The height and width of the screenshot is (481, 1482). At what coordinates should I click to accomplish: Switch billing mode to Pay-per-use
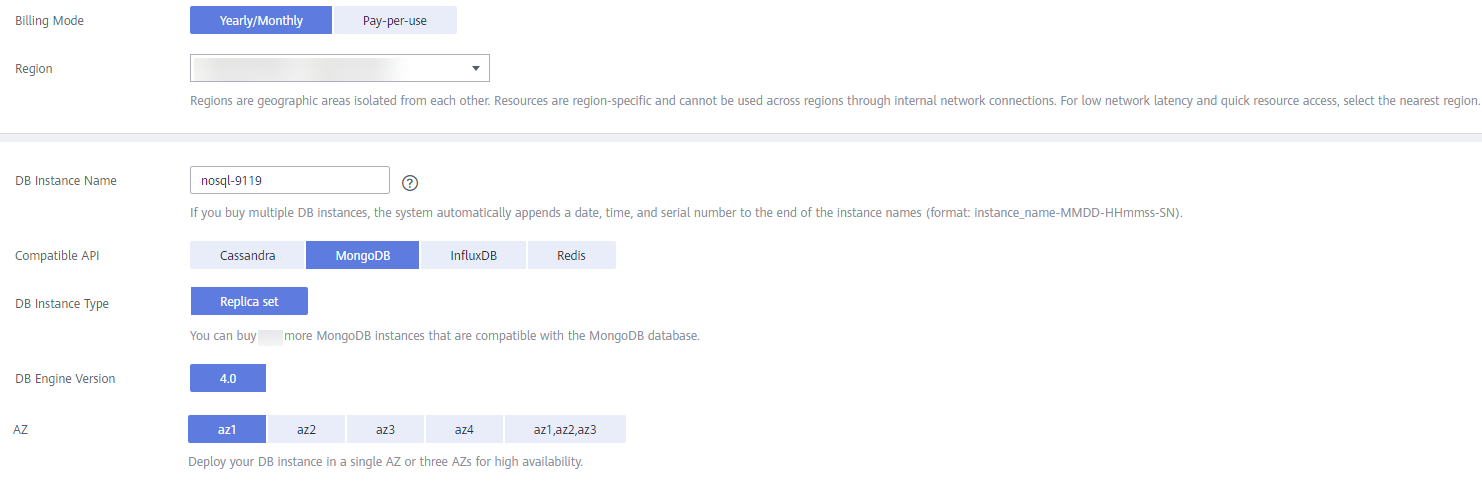[395, 20]
